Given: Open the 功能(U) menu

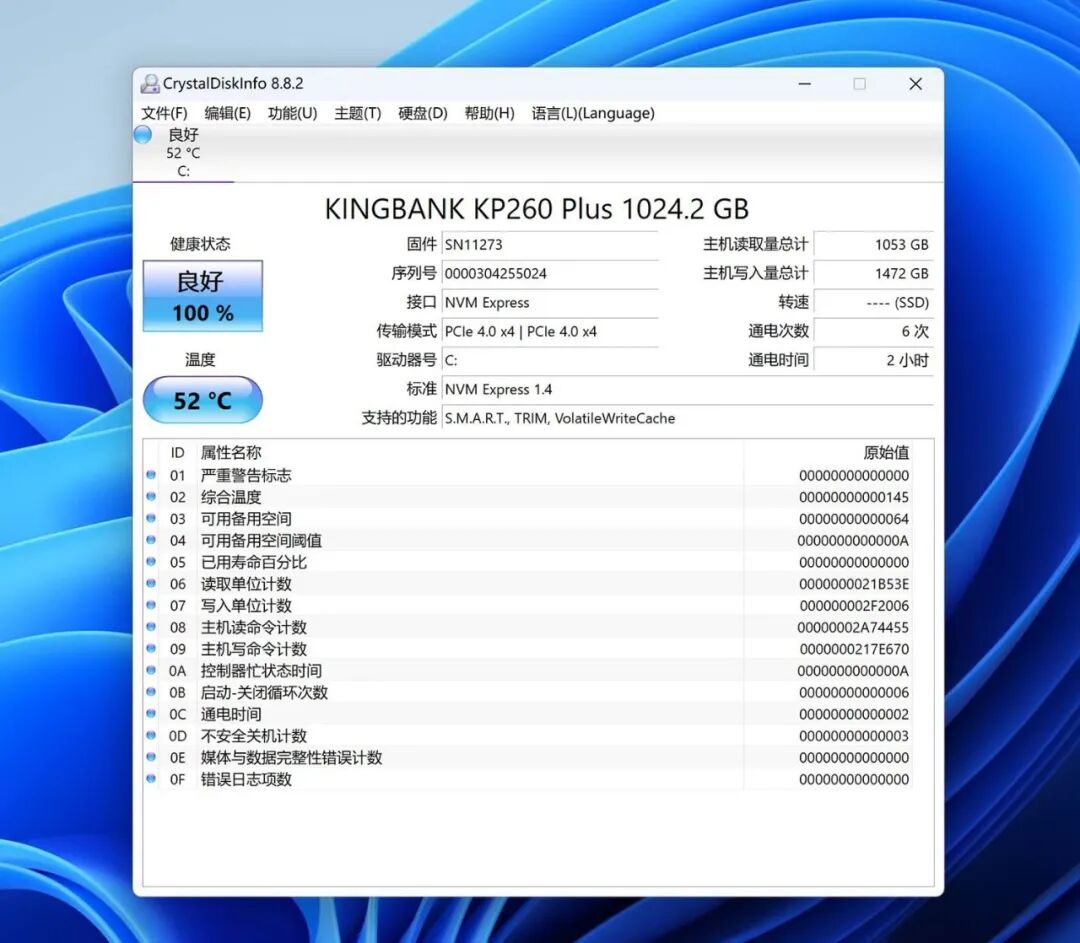Looking at the screenshot, I should coord(292,113).
